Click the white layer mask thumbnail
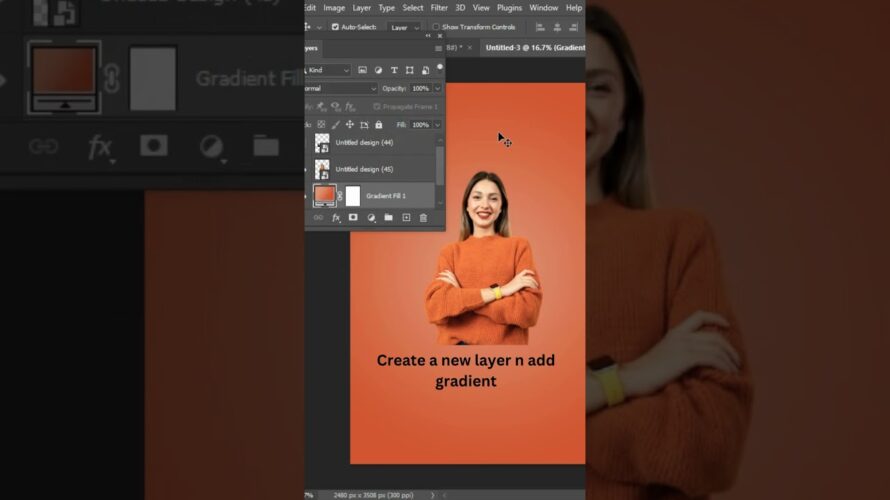Image resolution: width=890 pixels, height=500 pixels. [353, 196]
